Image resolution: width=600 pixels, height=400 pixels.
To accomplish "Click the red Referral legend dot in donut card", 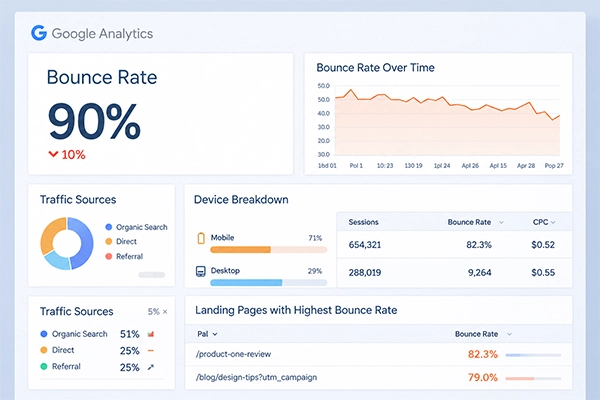I will [x=109, y=256].
